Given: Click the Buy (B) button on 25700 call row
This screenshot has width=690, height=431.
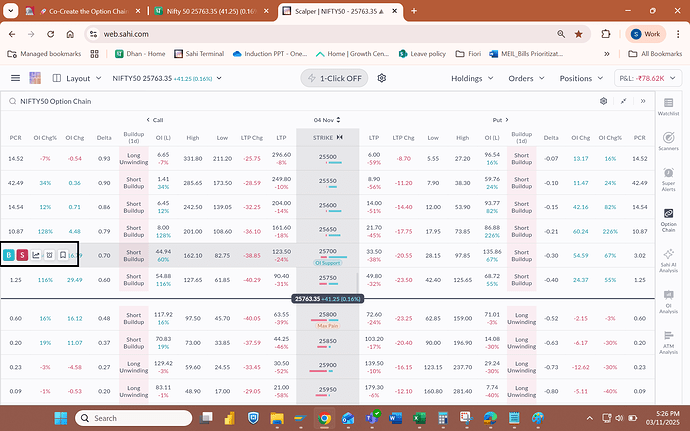Looking at the screenshot, I should 8,255.
